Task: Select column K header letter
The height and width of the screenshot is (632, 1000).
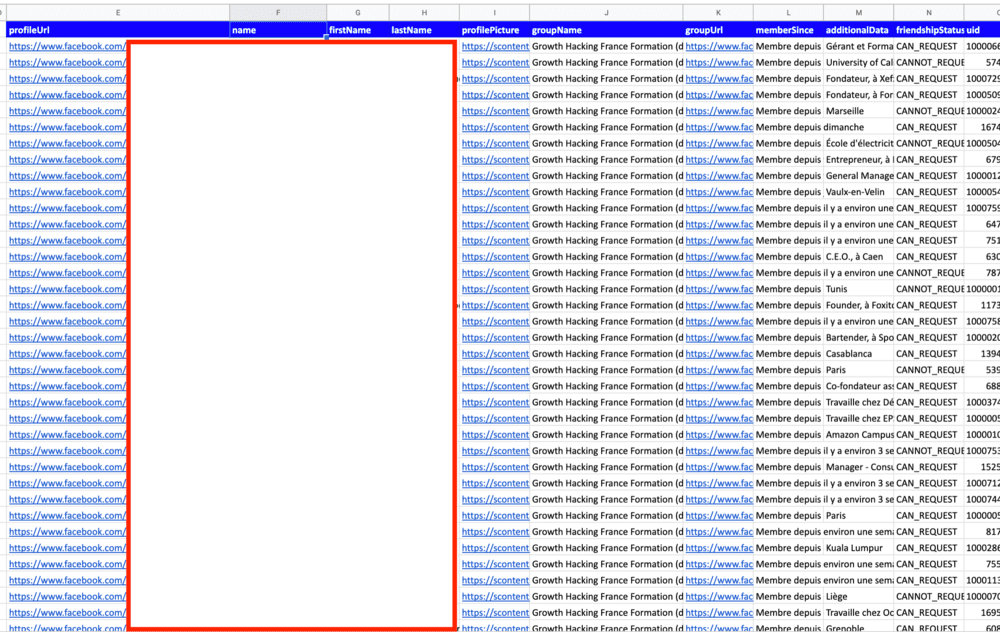Action: point(718,13)
